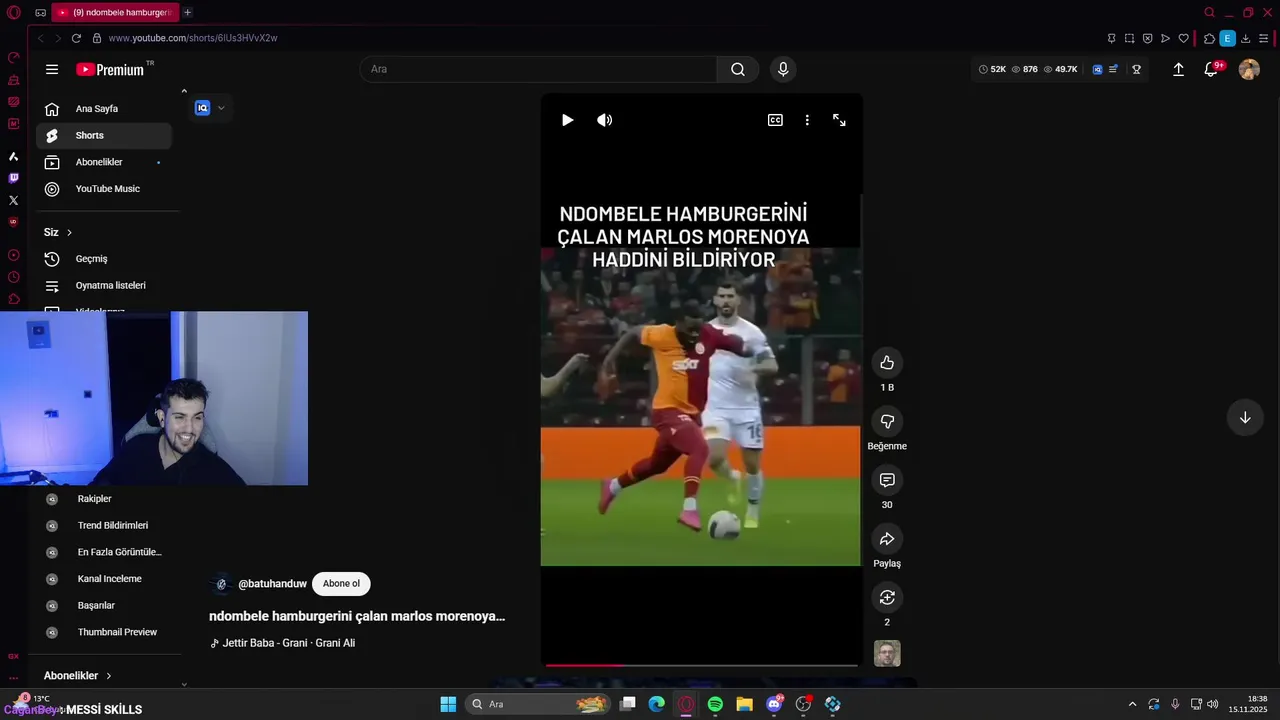The height and width of the screenshot is (720, 1280).
Task: Open Başarılar item
Action: click(x=104, y=605)
